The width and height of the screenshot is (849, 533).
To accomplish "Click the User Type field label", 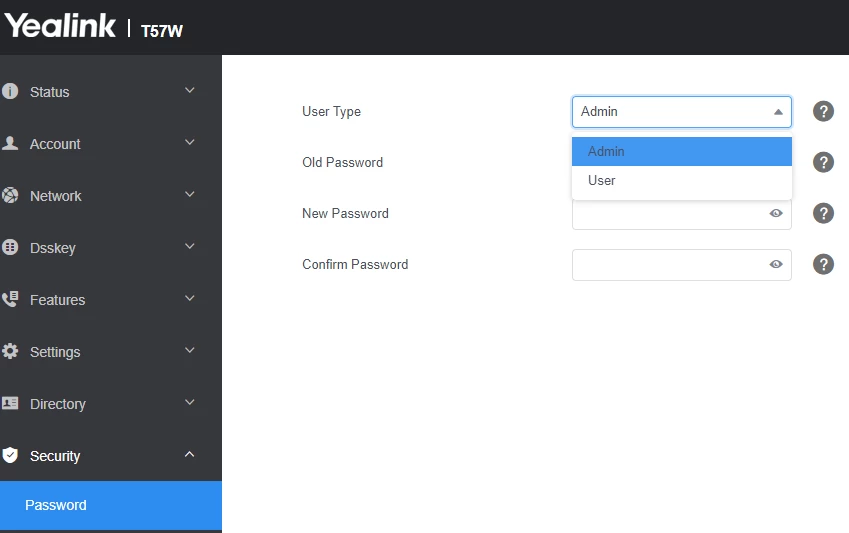I will point(331,112).
